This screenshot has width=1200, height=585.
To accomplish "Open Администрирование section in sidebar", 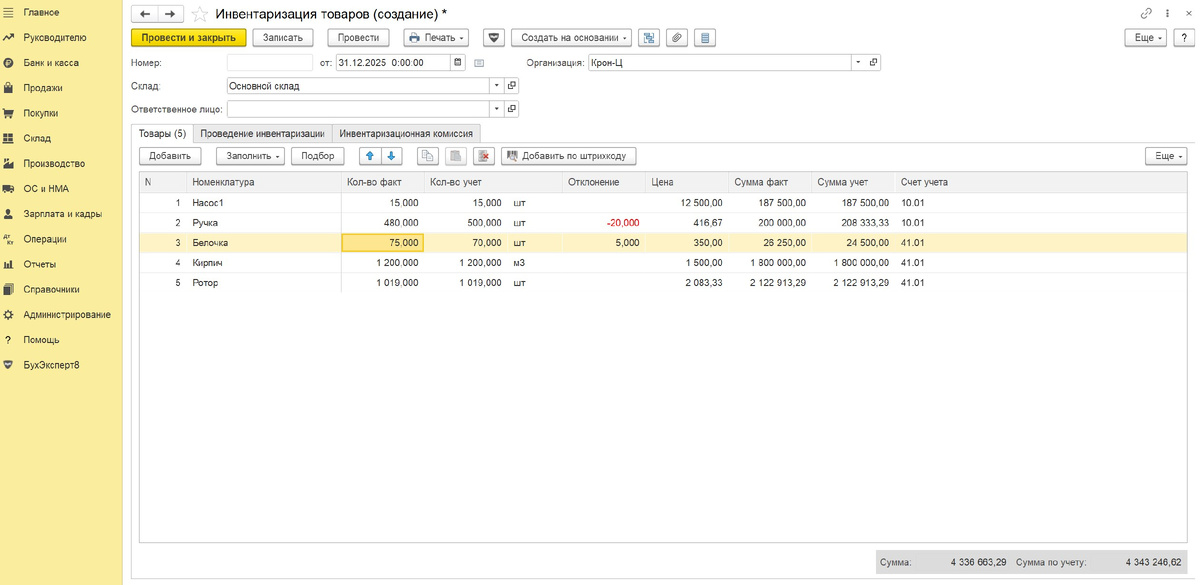I will [x=67, y=314].
